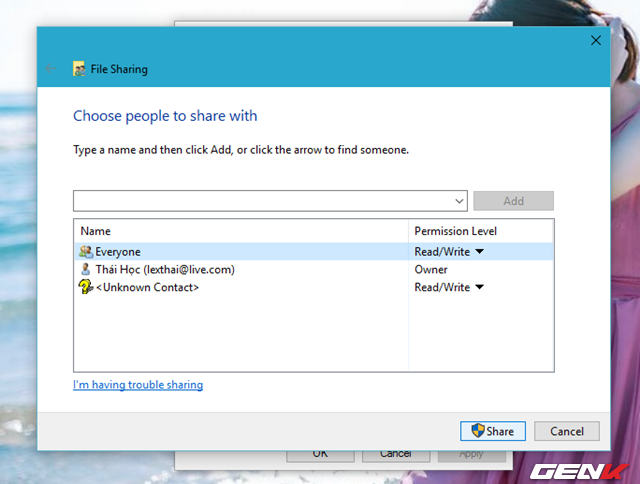
Task: Click the Owner permission label for Thái Học
Action: [431, 270]
